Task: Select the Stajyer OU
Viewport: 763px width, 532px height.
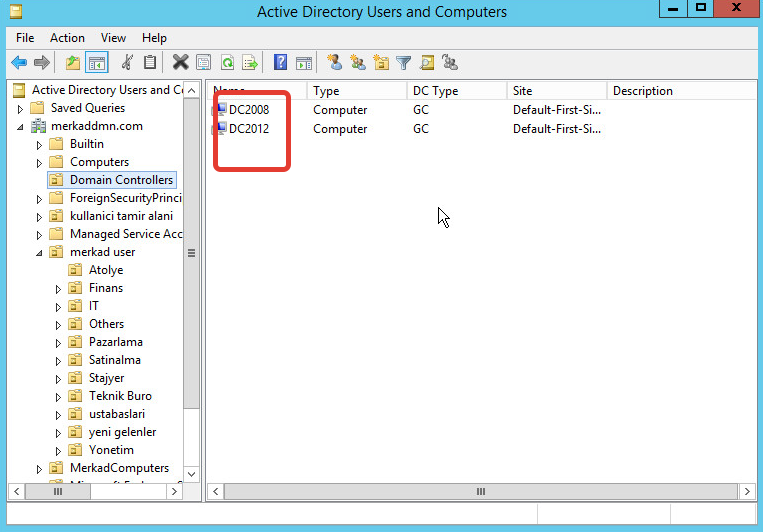Action: (x=106, y=378)
